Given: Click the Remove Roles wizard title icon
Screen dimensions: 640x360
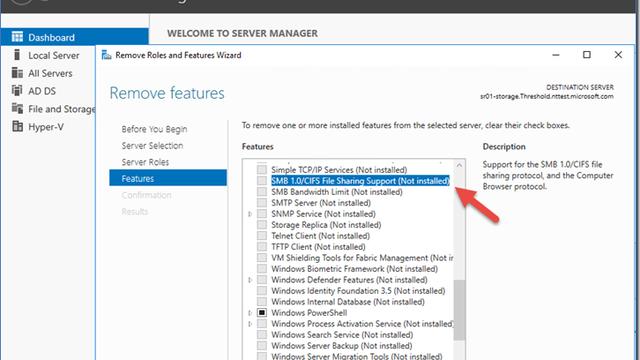Looking at the screenshot, I should [106, 55].
